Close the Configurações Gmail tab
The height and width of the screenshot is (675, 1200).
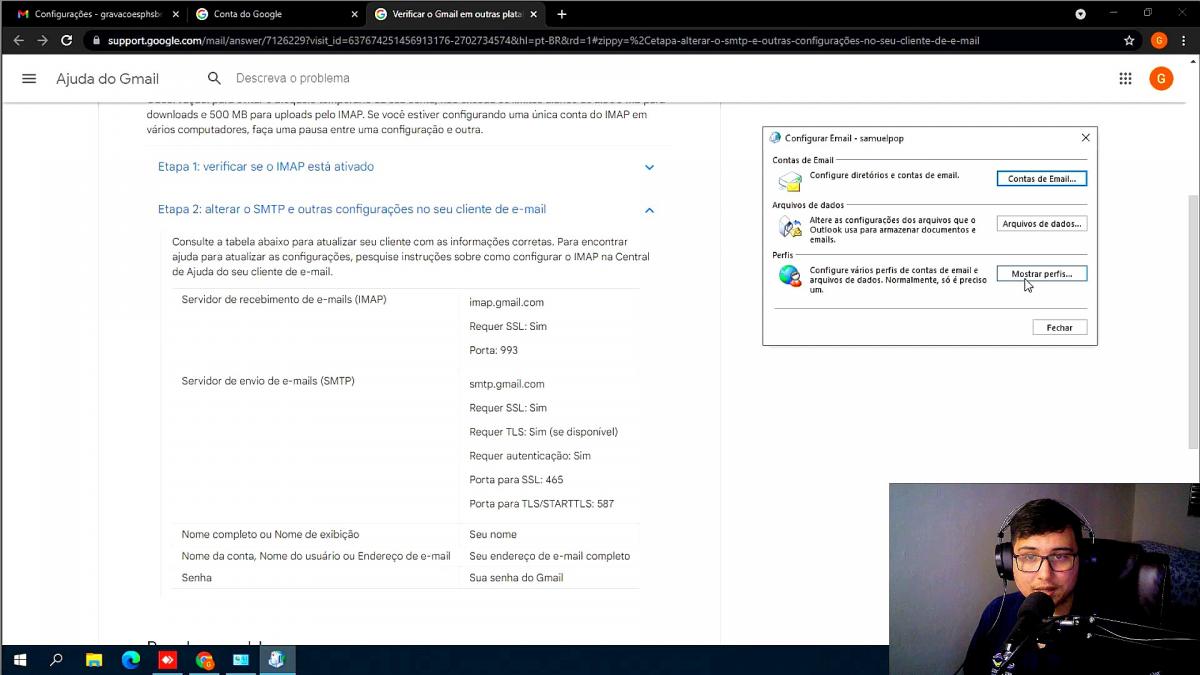click(x=175, y=14)
